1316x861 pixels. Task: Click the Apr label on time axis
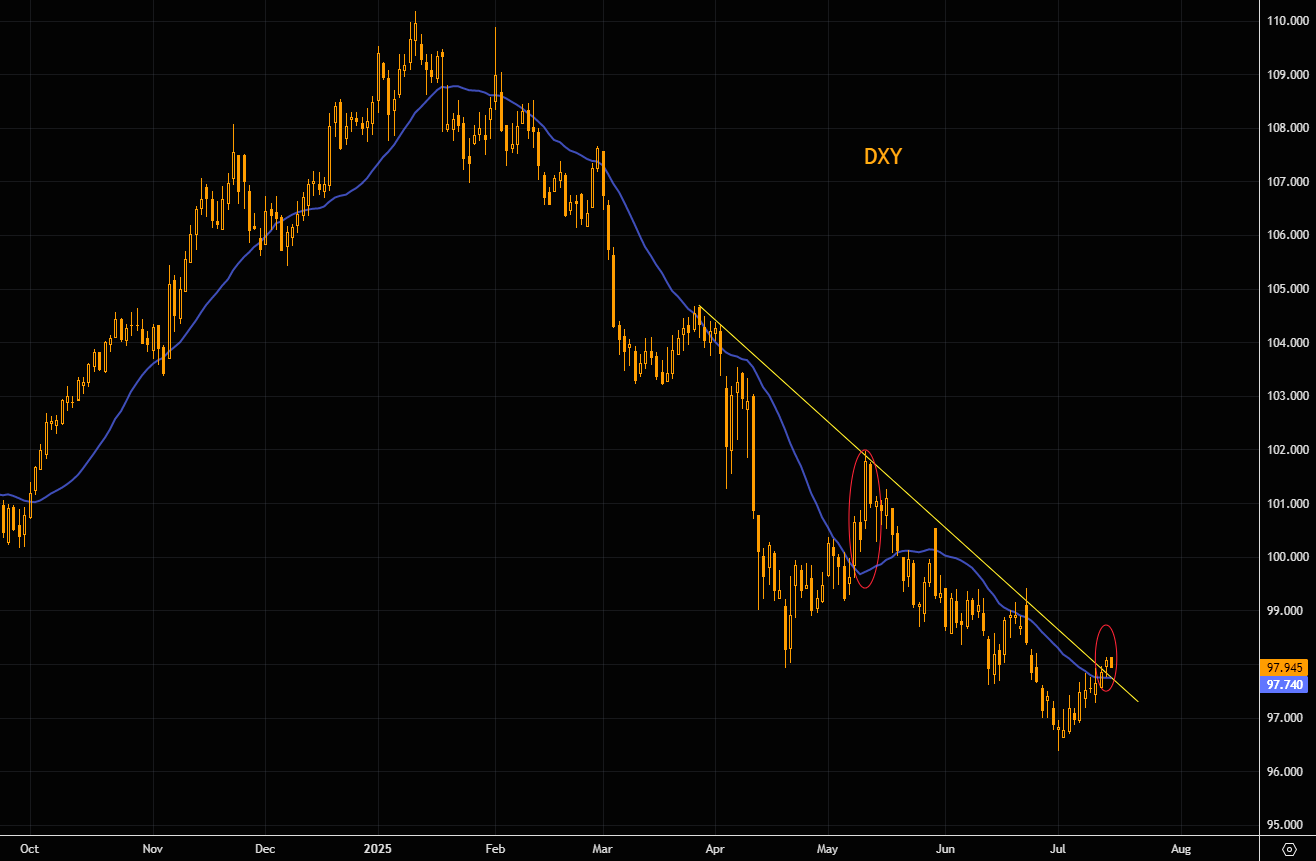coord(715,847)
